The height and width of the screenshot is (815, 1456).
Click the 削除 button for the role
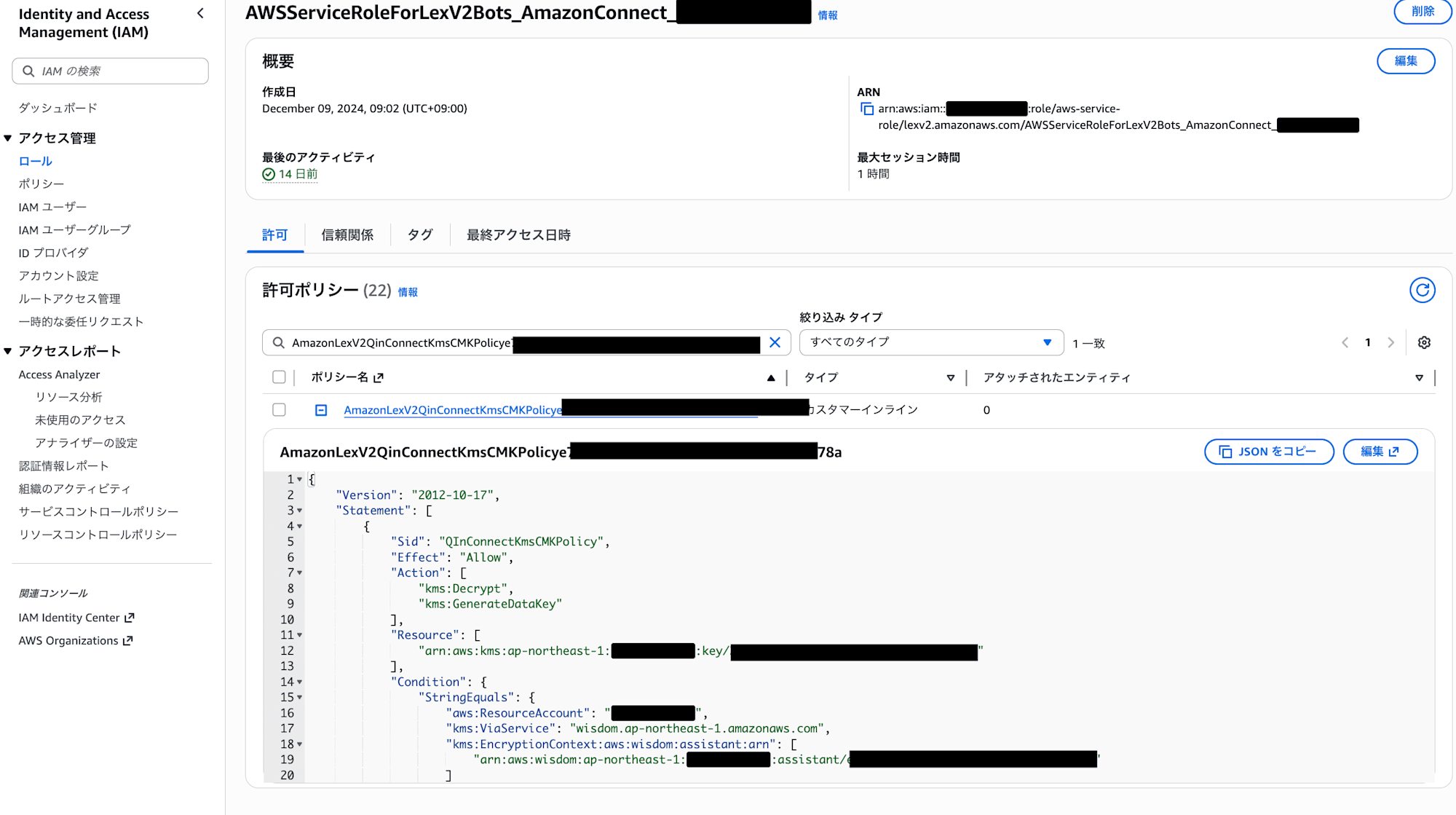coord(1423,12)
